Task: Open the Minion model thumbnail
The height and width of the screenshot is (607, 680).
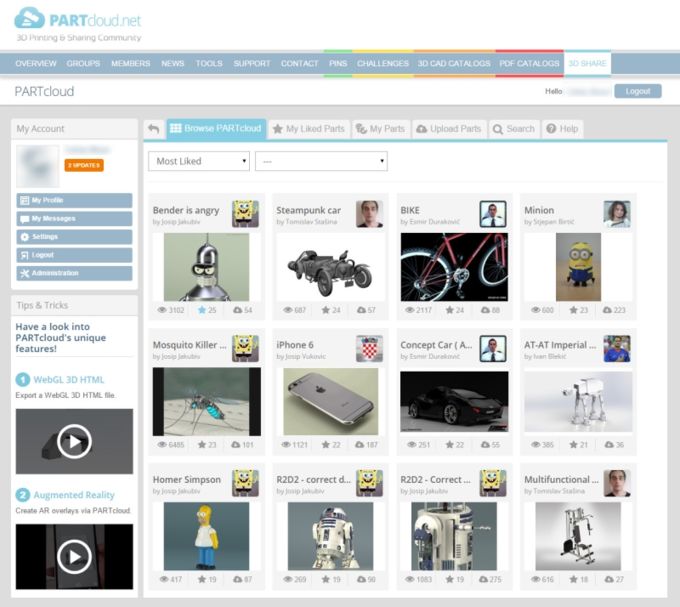Action: (579, 267)
